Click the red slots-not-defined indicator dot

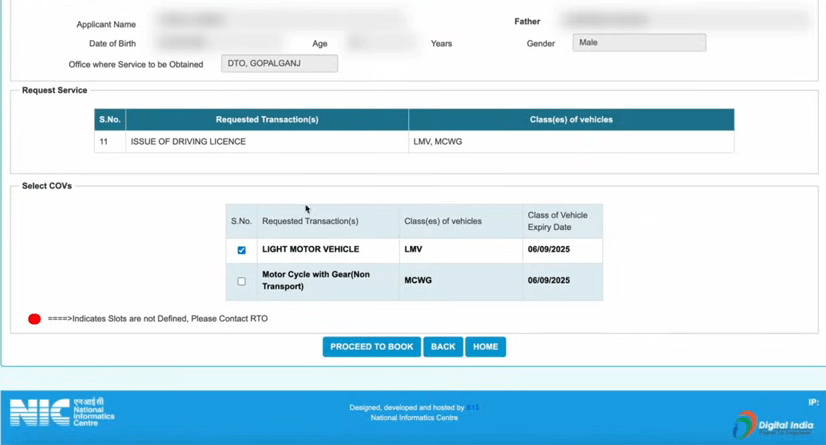point(34,319)
